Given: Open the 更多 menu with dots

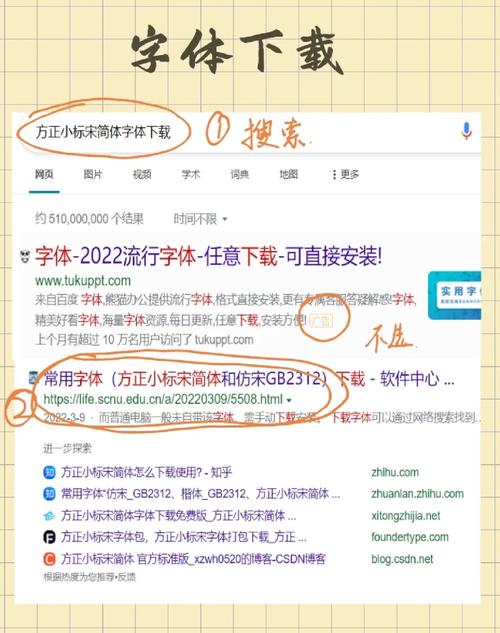Looking at the screenshot, I should tap(345, 174).
